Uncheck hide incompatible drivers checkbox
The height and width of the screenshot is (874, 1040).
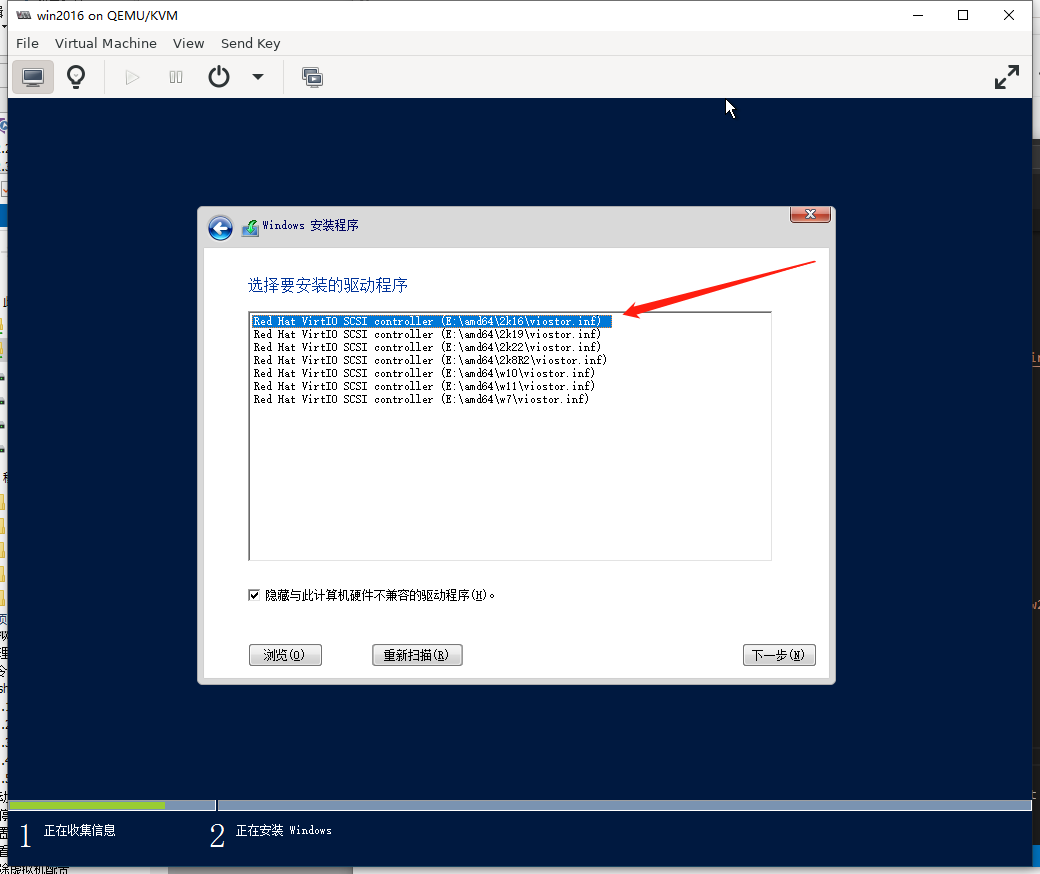tap(254, 595)
